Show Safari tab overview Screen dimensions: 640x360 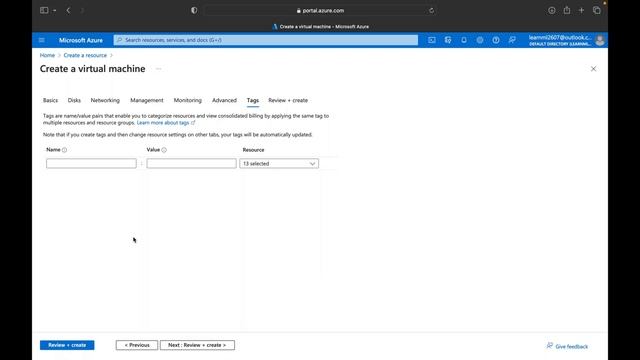pos(597,10)
